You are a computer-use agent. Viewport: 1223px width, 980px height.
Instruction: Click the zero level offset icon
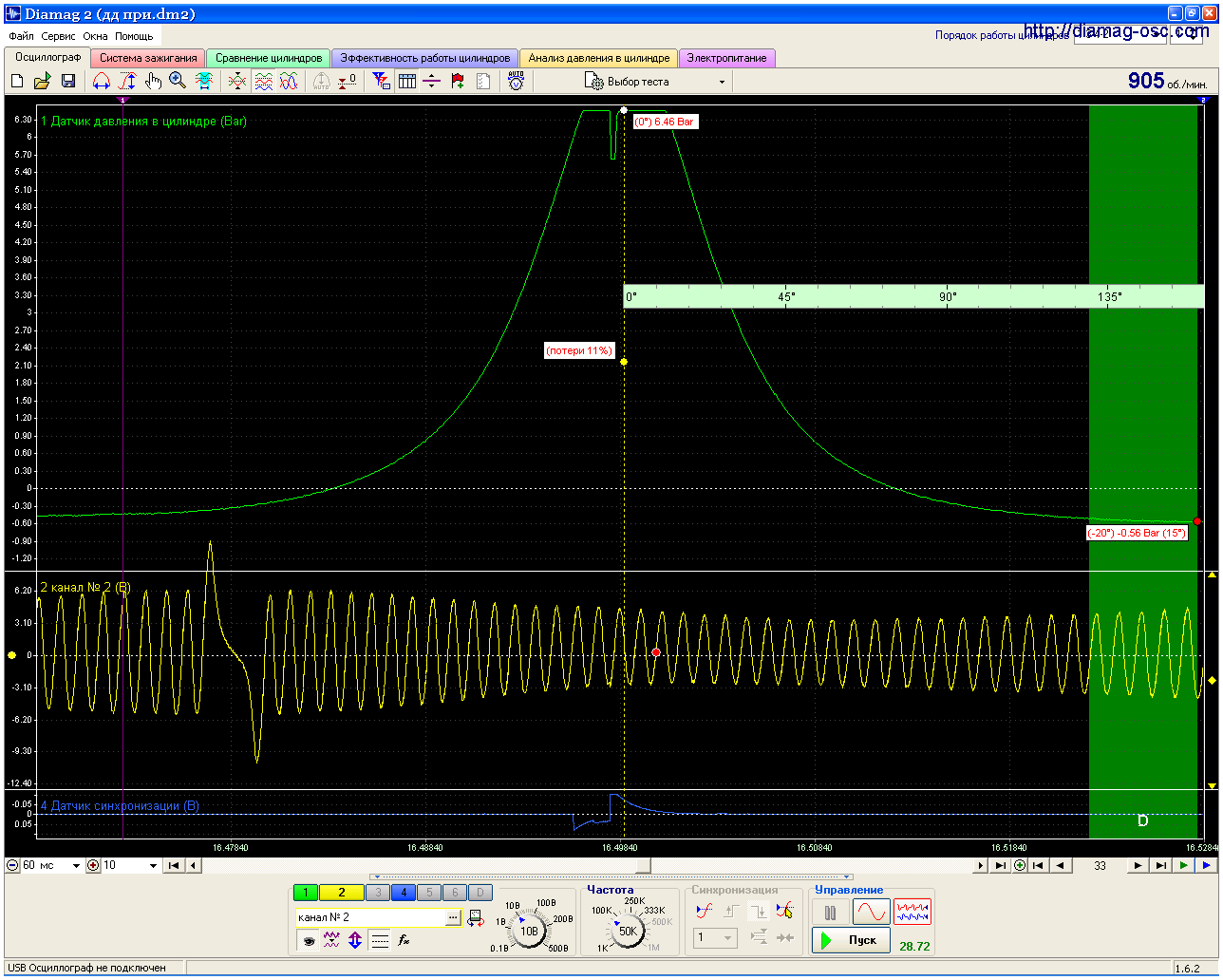(348, 82)
